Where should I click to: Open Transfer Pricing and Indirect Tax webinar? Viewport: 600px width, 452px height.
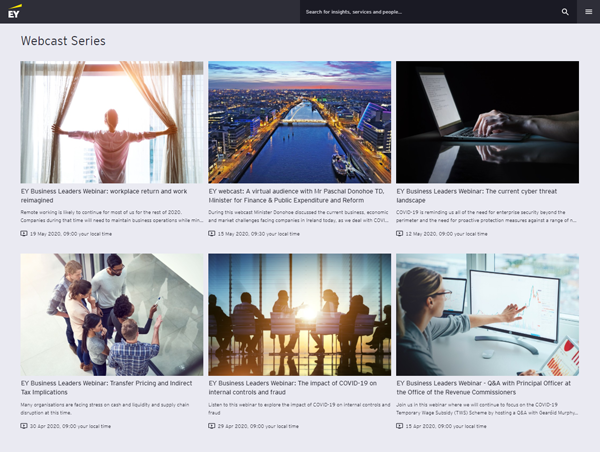pyautogui.click(x=105, y=388)
